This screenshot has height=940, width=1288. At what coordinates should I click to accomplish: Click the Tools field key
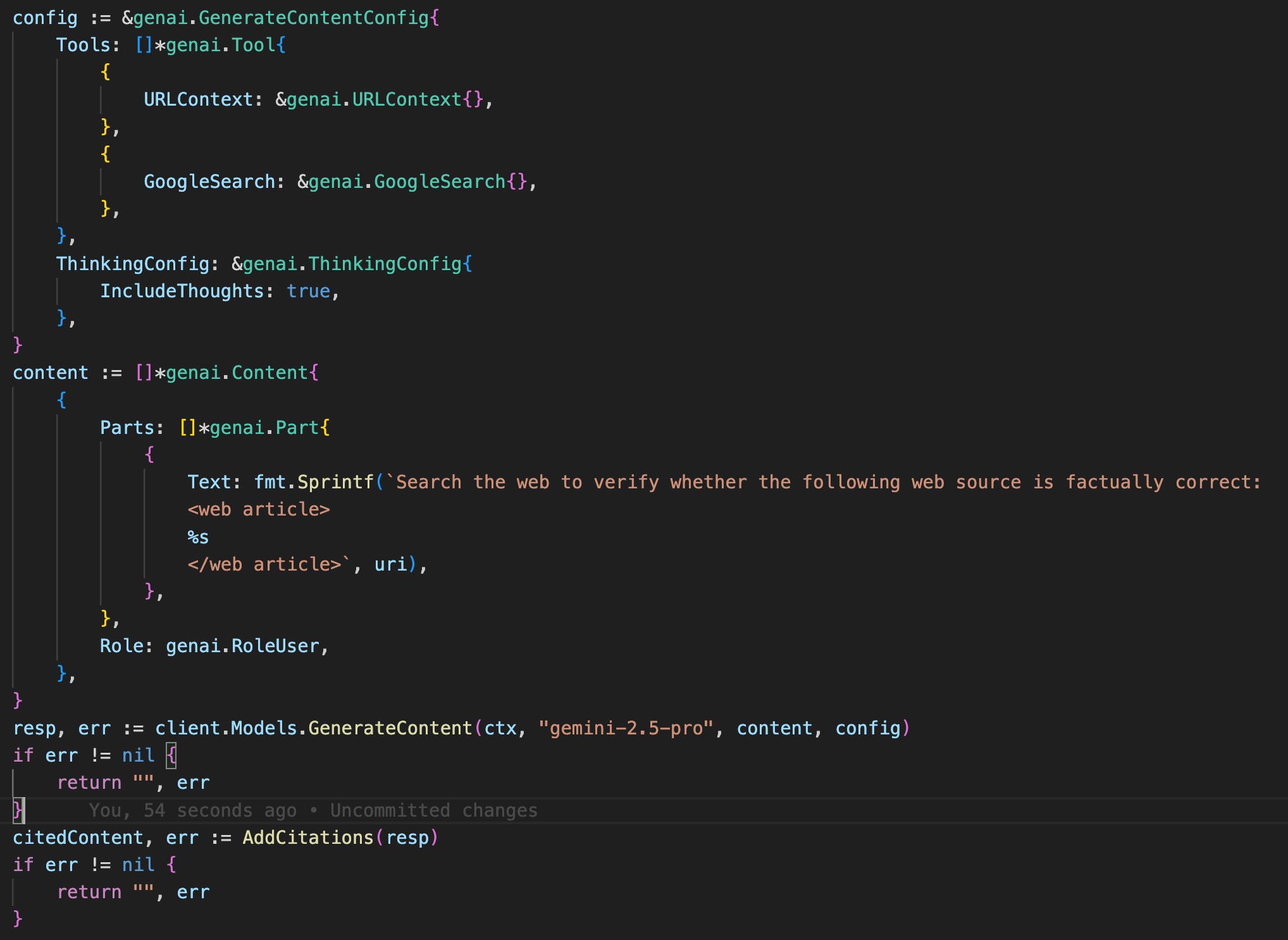point(83,45)
